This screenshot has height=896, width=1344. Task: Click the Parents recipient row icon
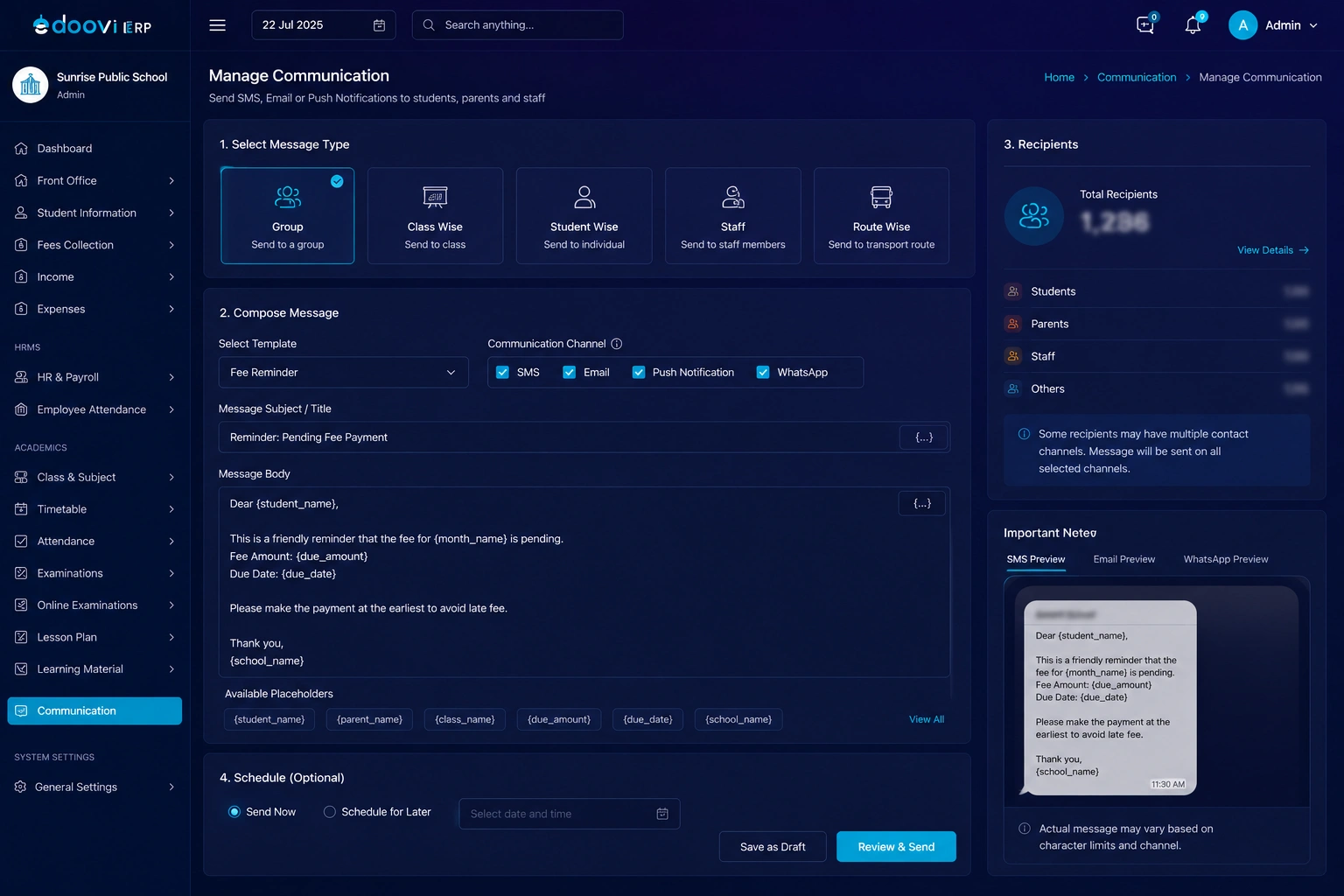point(1013,324)
